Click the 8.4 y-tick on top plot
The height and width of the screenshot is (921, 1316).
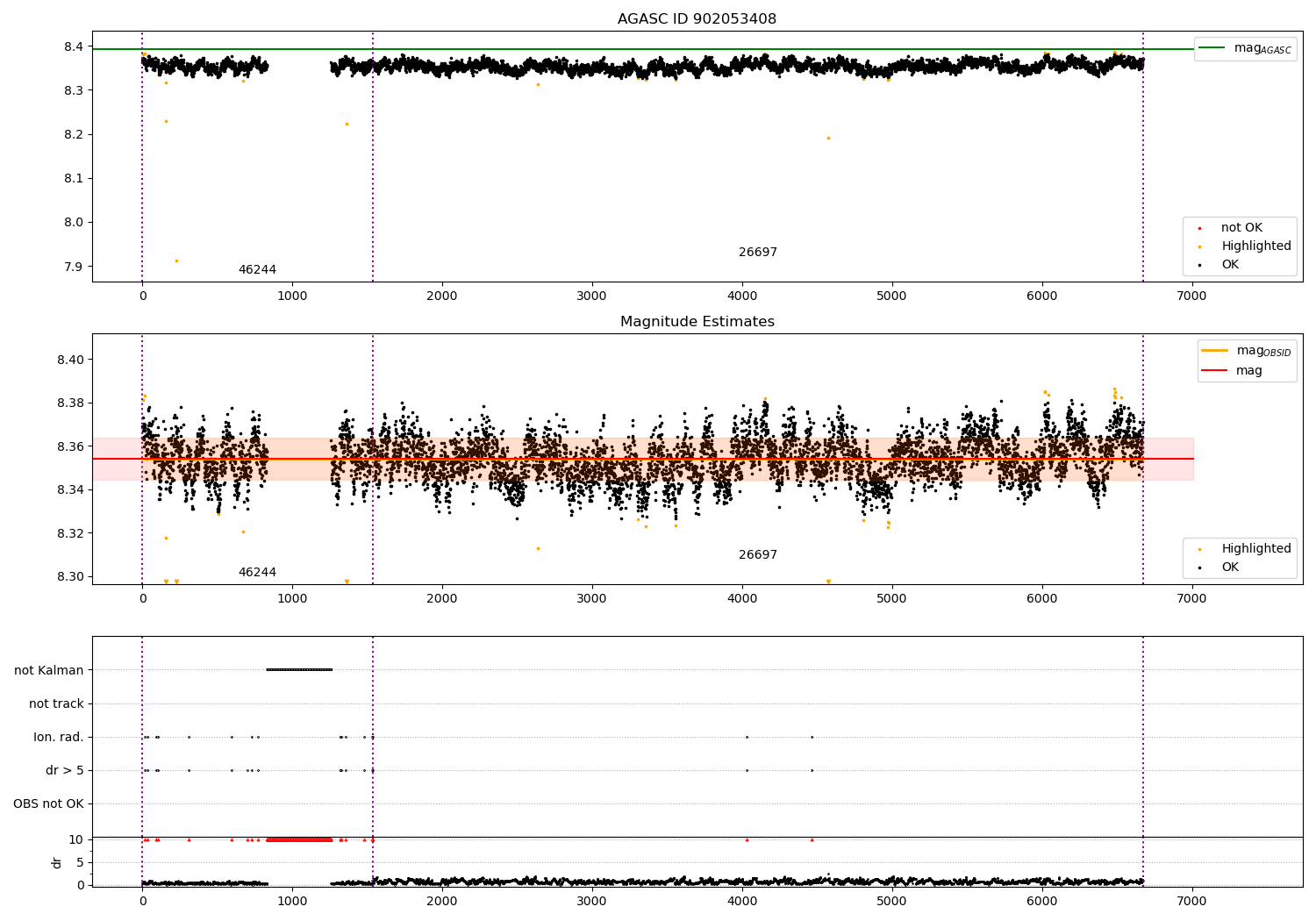click(74, 46)
